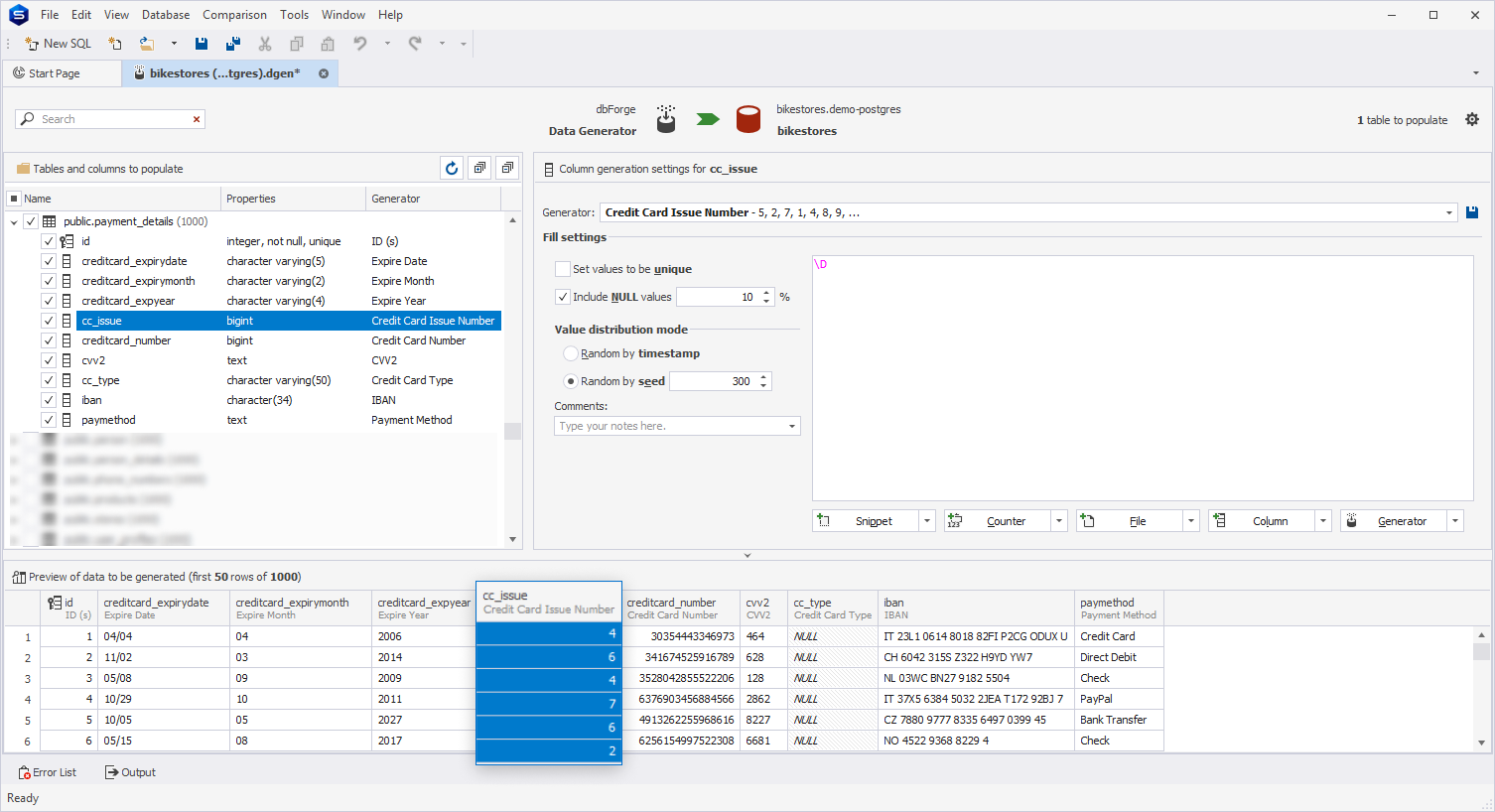Image resolution: width=1495 pixels, height=812 pixels.
Task: Click the Data Generator logo icon
Action: point(666,119)
